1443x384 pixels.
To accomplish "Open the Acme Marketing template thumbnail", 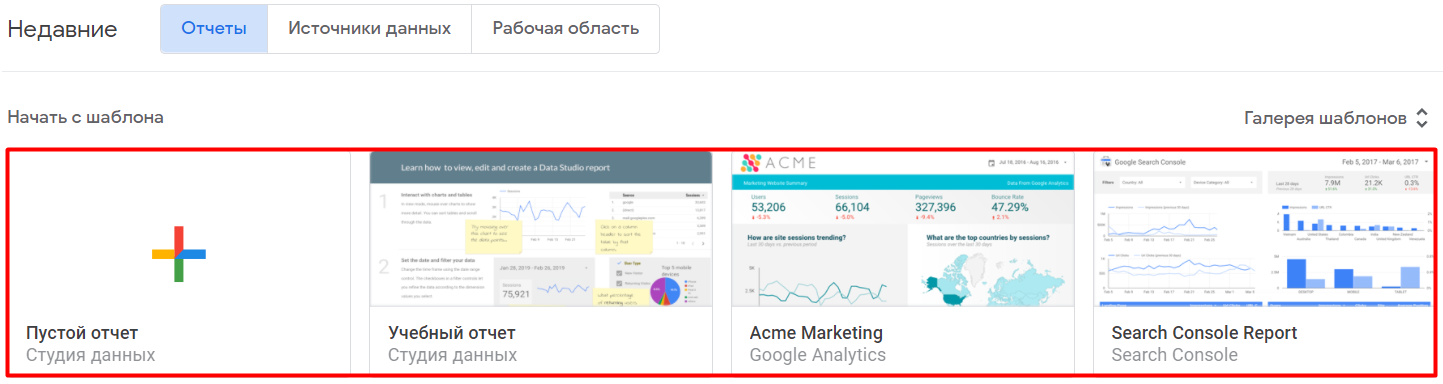I will pyautogui.click(x=903, y=229).
